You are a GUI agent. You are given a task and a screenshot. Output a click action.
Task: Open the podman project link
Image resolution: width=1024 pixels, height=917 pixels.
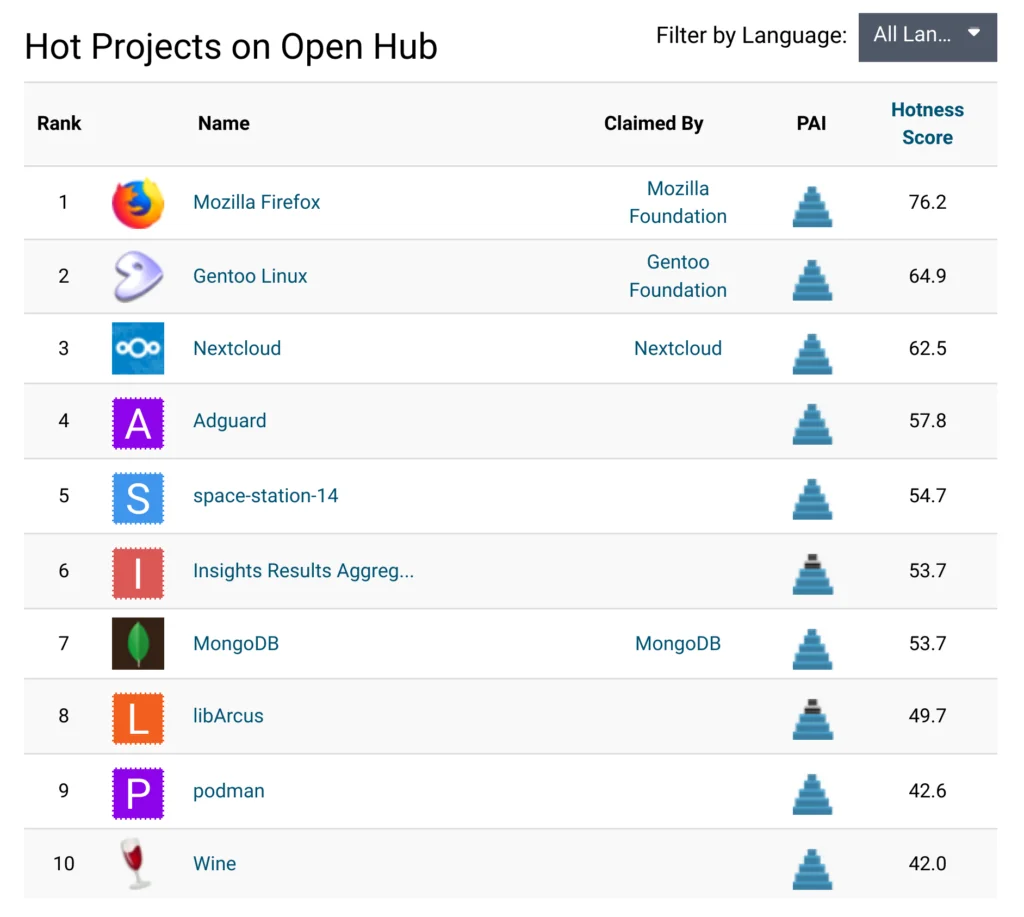tap(229, 791)
